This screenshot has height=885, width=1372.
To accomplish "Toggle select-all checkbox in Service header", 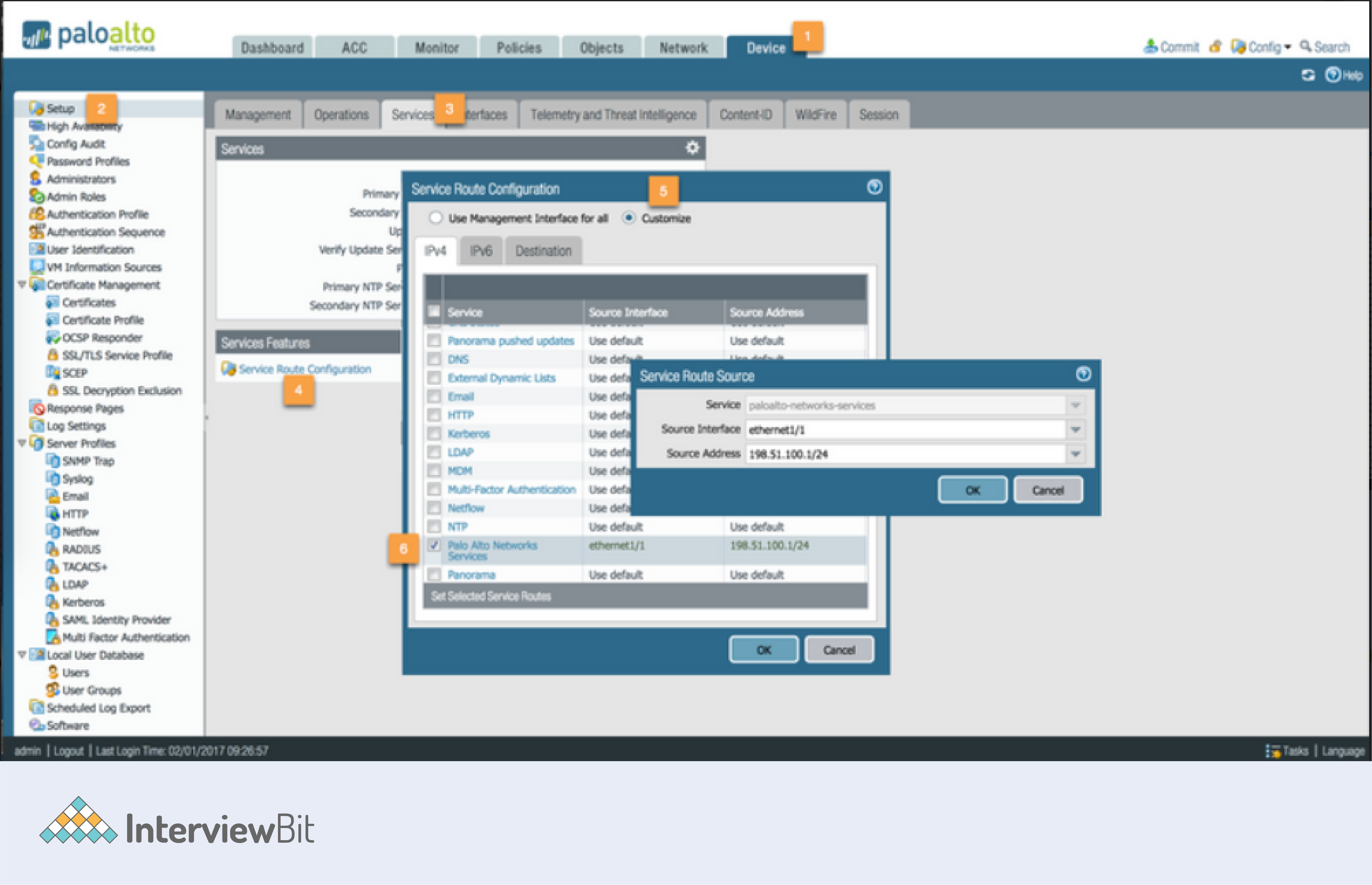I will (434, 311).
